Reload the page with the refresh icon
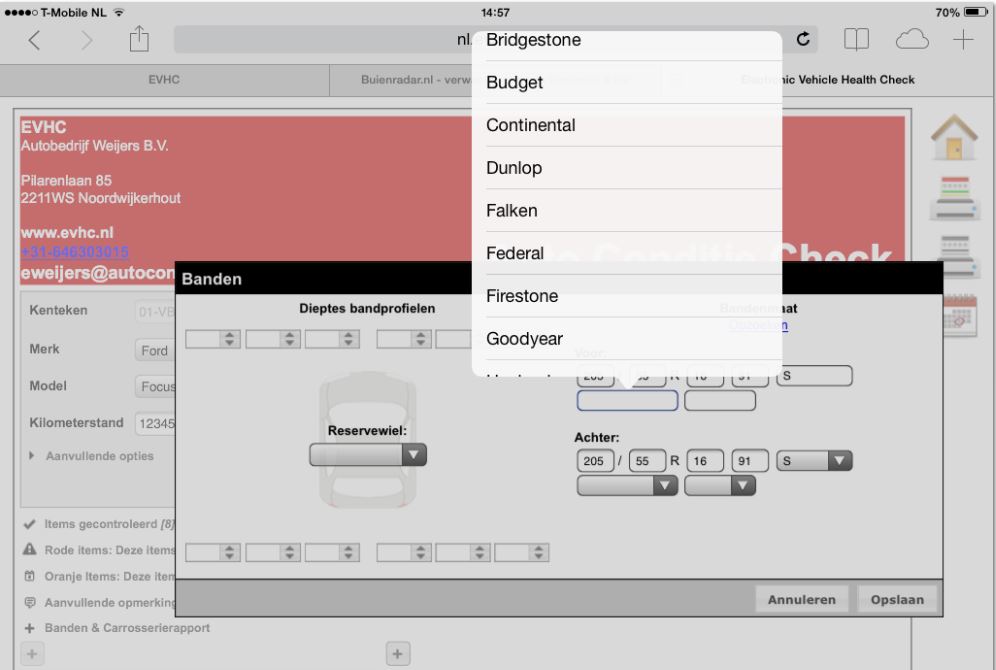 (803, 39)
